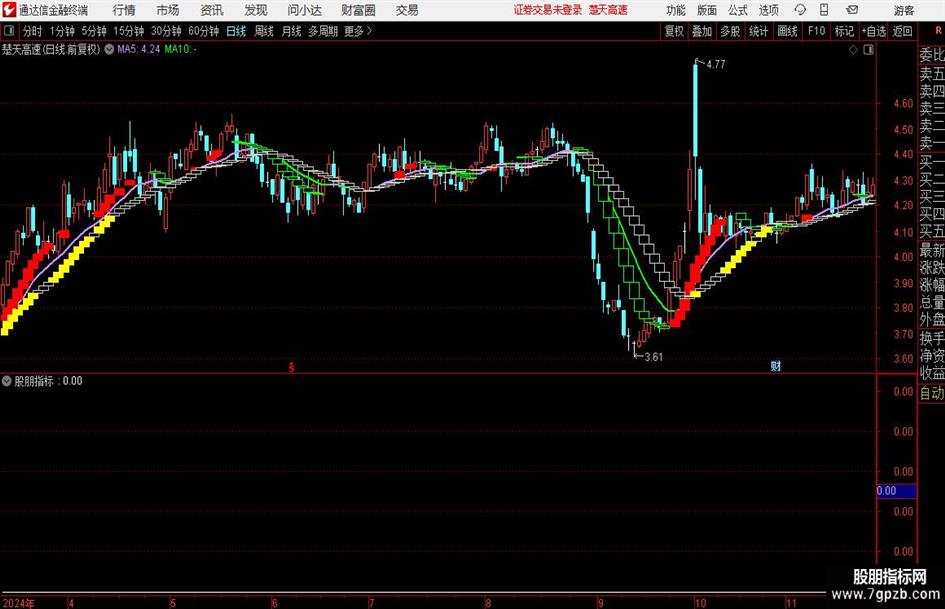Open the 市场 menu
Image resolution: width=945 pixels, height=609 pixels.
[168, 10]
